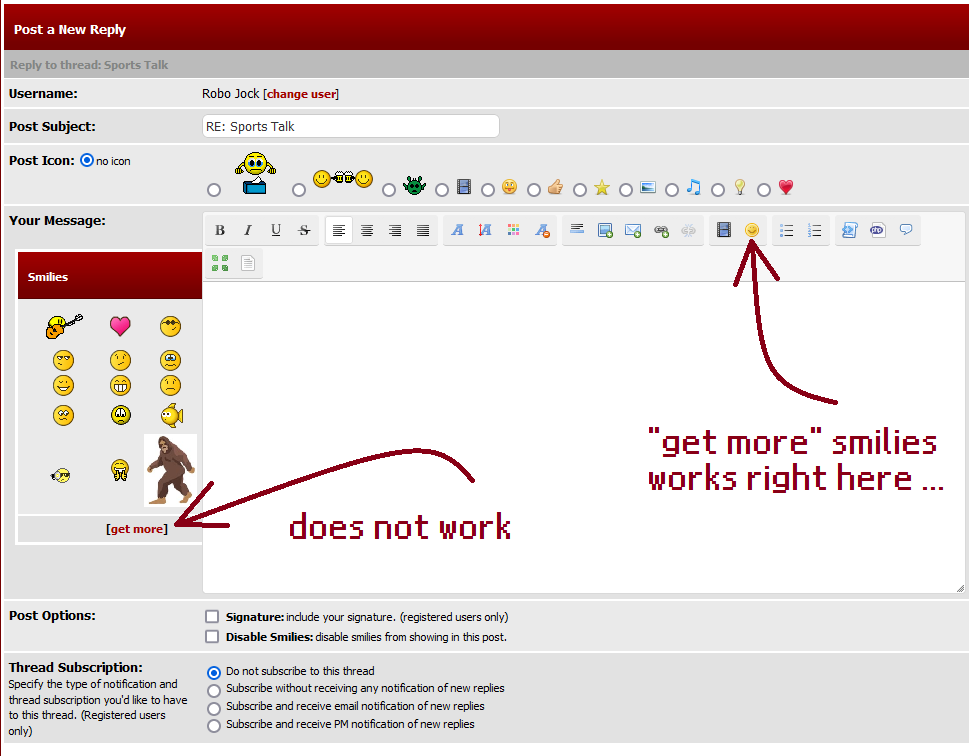Apply italic formatting to the message
The image size is (972, 756).
click(248, 231)
